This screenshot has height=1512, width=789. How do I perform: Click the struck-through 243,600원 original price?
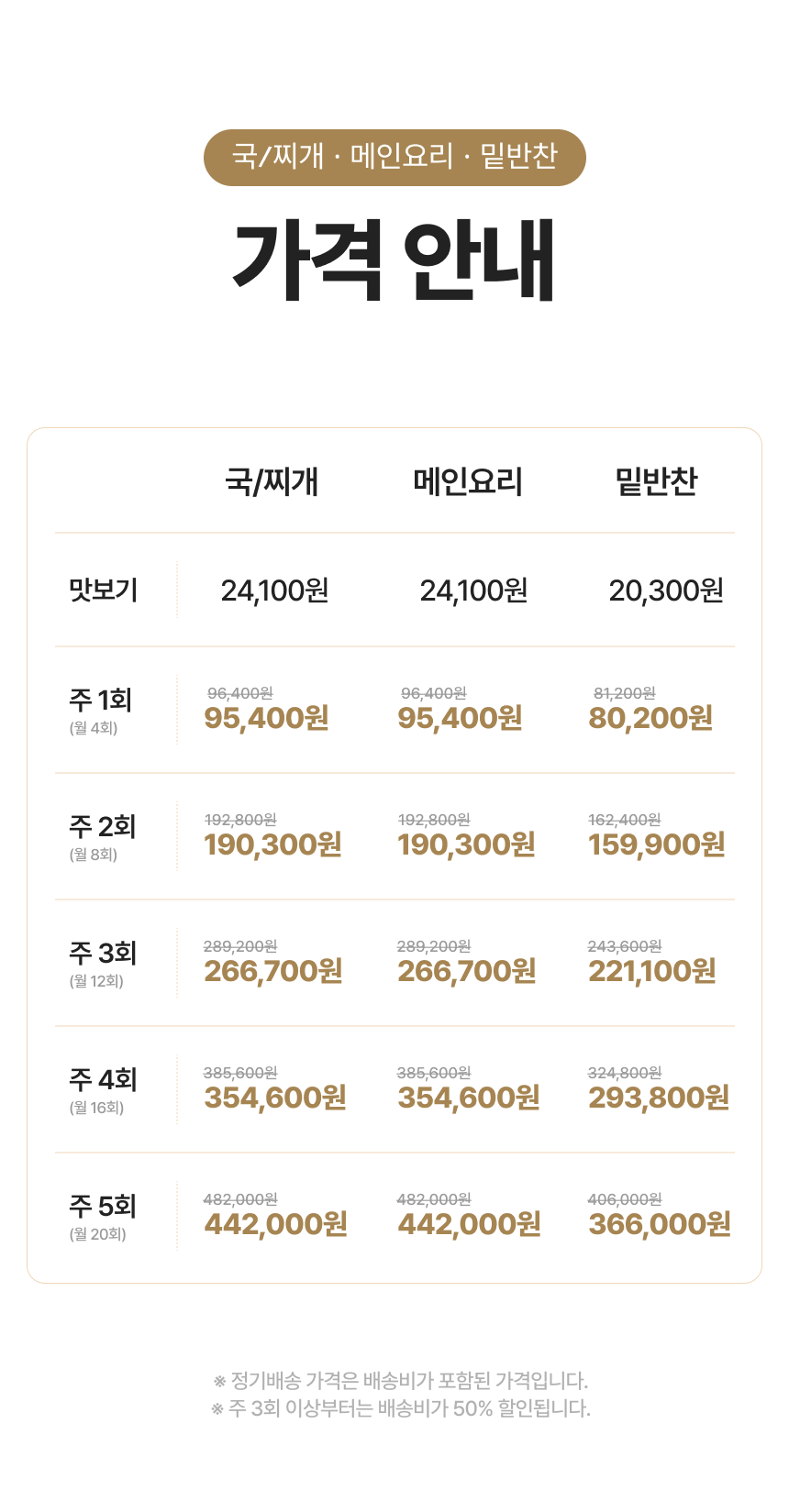(625, 946)
